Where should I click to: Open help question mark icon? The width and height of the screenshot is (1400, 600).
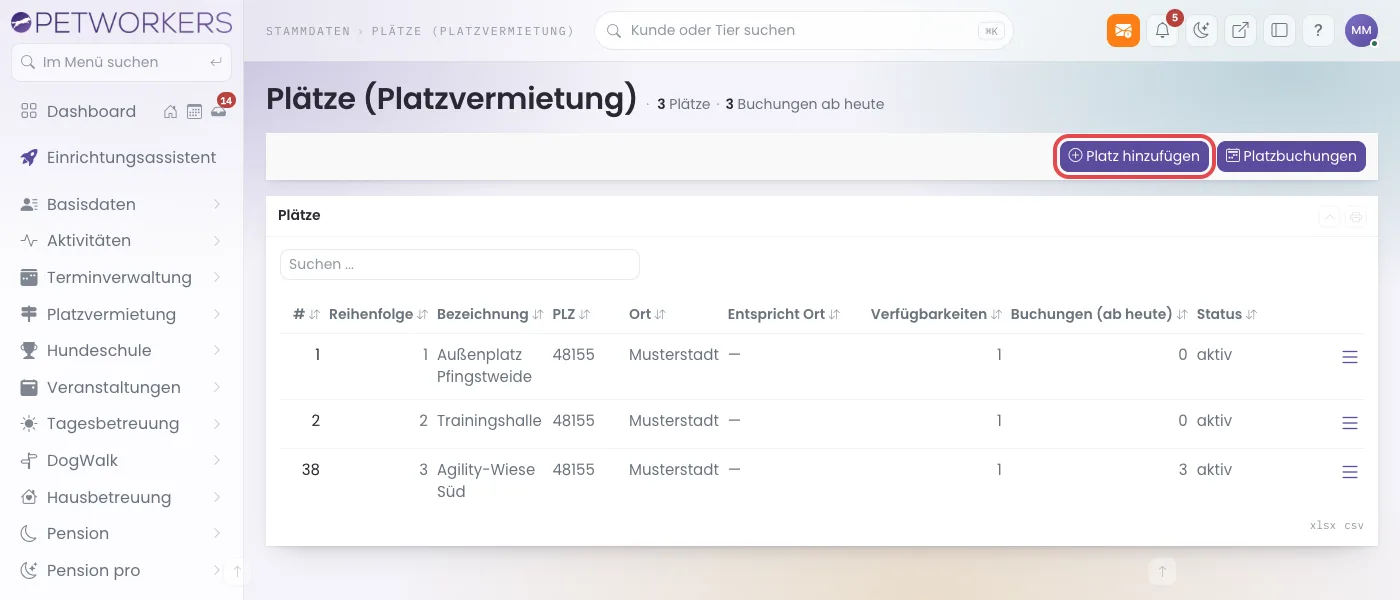[x=1318, y=31]
